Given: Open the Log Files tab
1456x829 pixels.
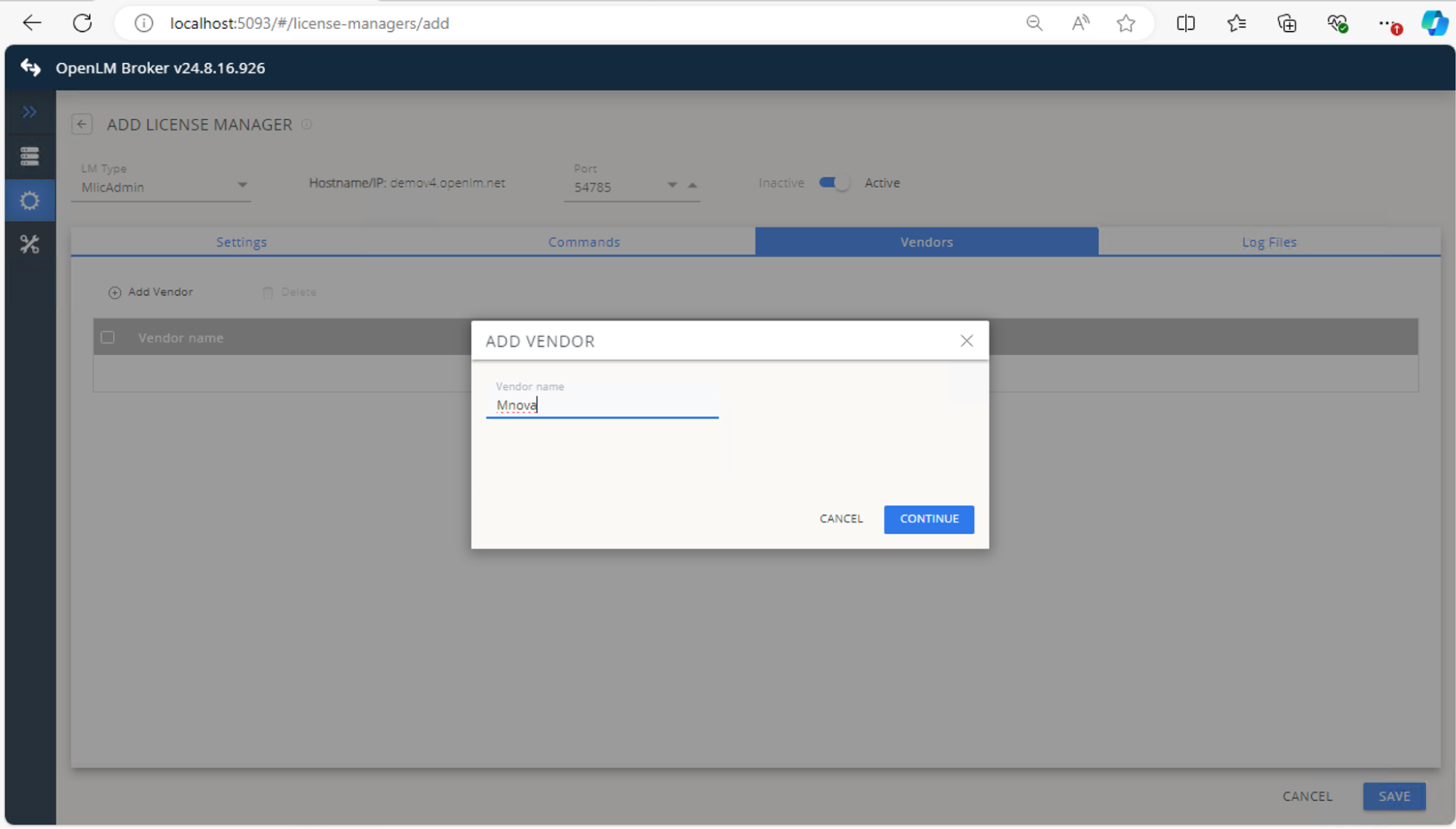Looking at the screenshot, I should click(x=1269, y=241).
